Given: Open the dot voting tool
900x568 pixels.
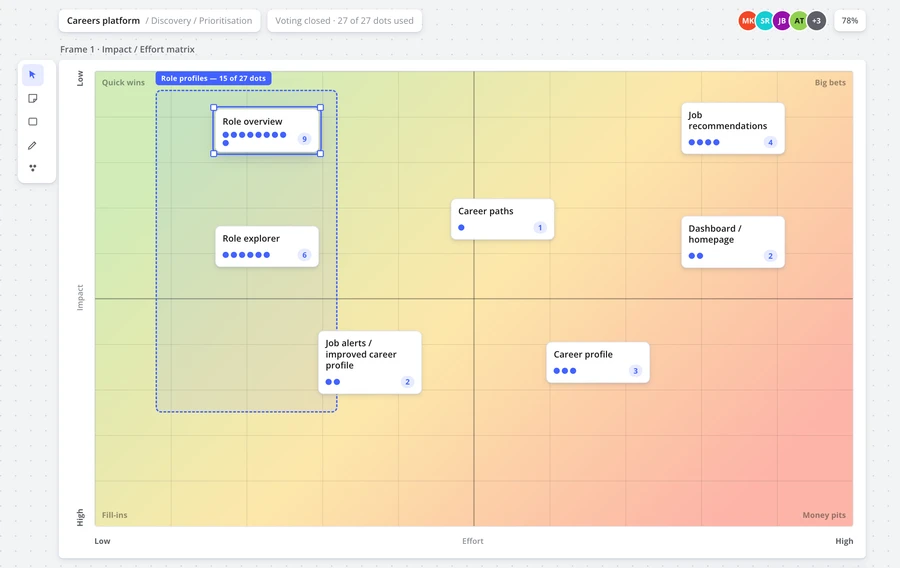Looking at the screenshot, I should pos(33,168).
